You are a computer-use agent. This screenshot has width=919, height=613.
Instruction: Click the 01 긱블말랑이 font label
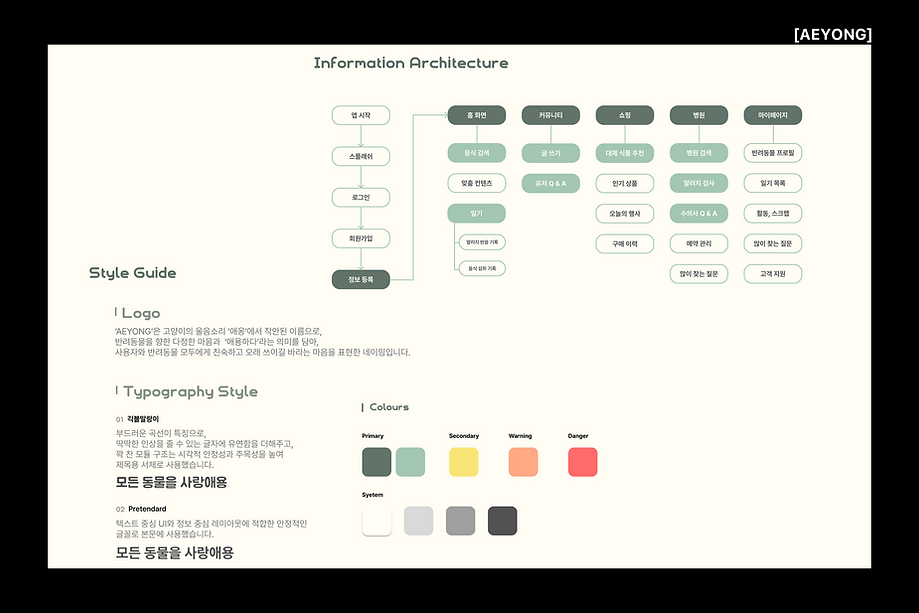[x=137, y=419]
